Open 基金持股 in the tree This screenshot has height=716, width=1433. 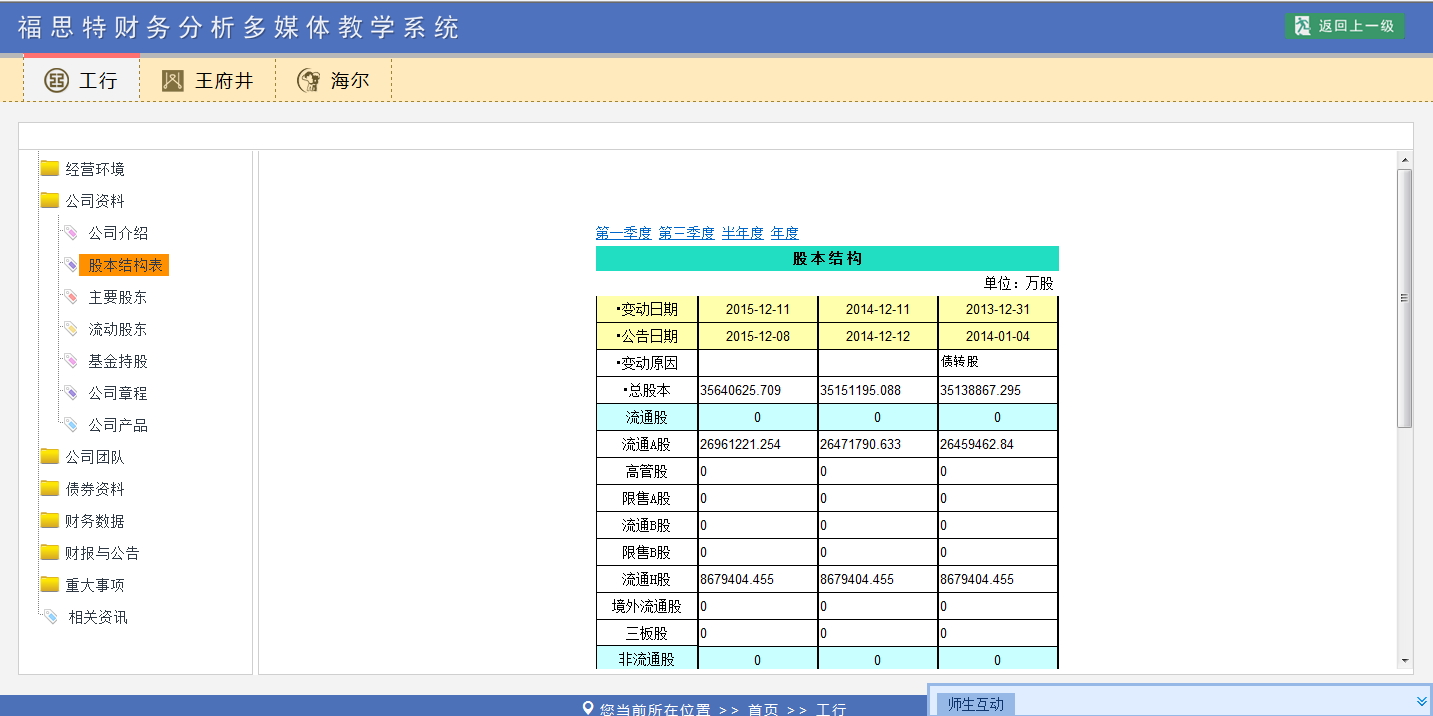(x=118, y=361)
